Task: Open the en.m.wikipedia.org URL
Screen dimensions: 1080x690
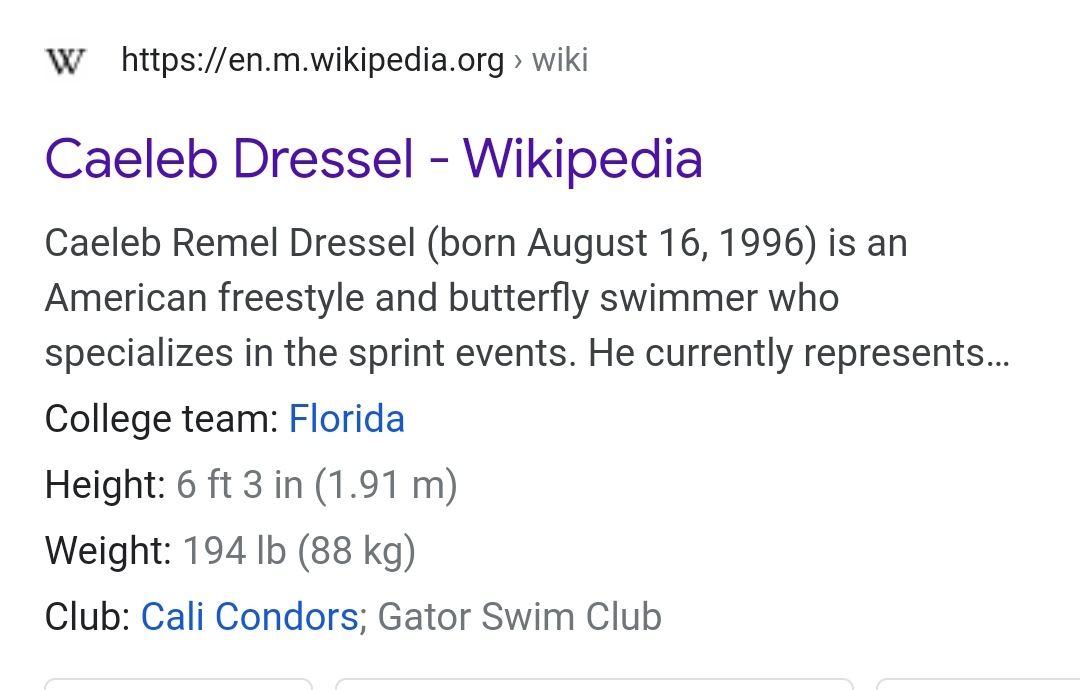Action: pos(313,60)
